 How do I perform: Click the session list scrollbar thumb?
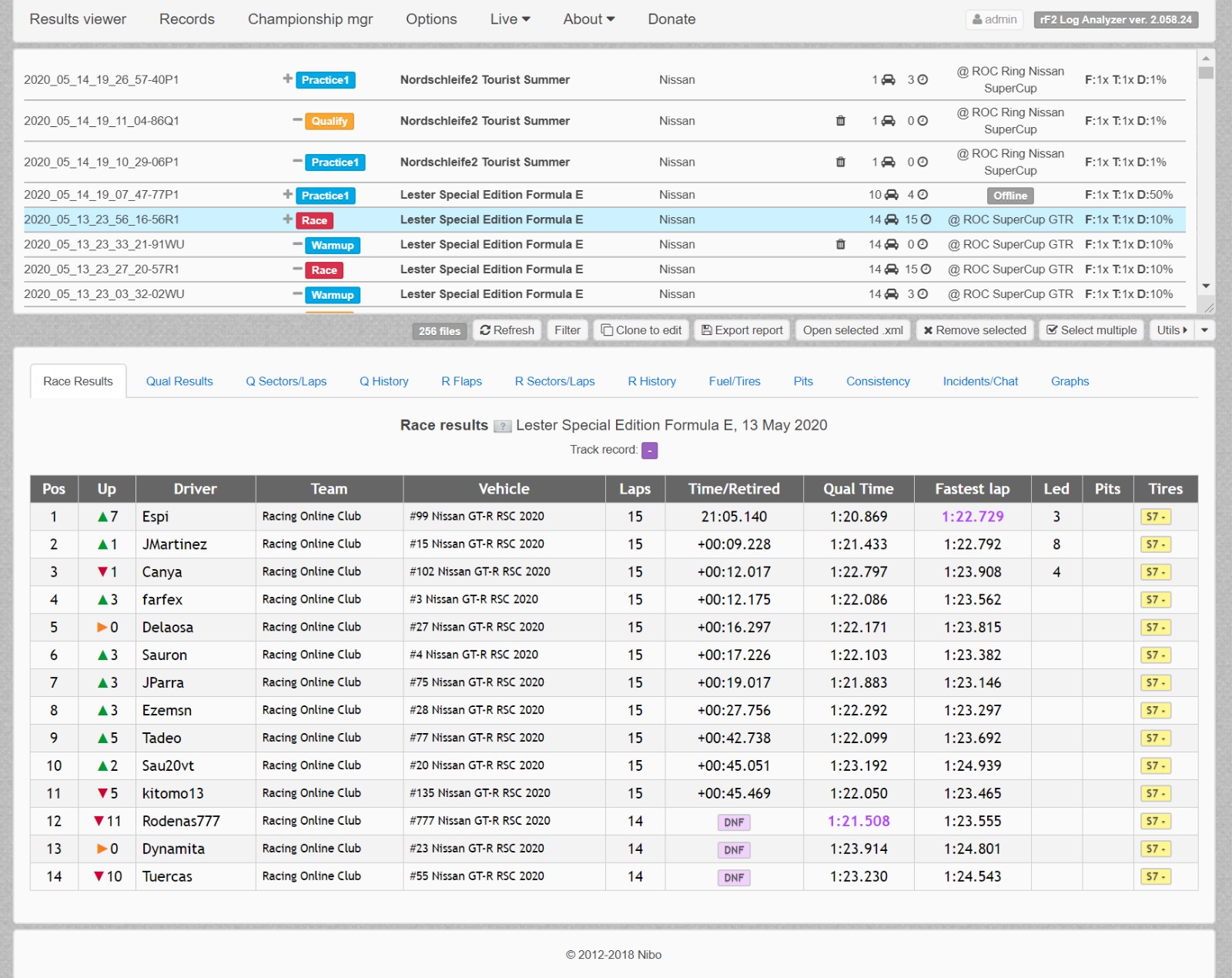click(x=1206, y=73)
